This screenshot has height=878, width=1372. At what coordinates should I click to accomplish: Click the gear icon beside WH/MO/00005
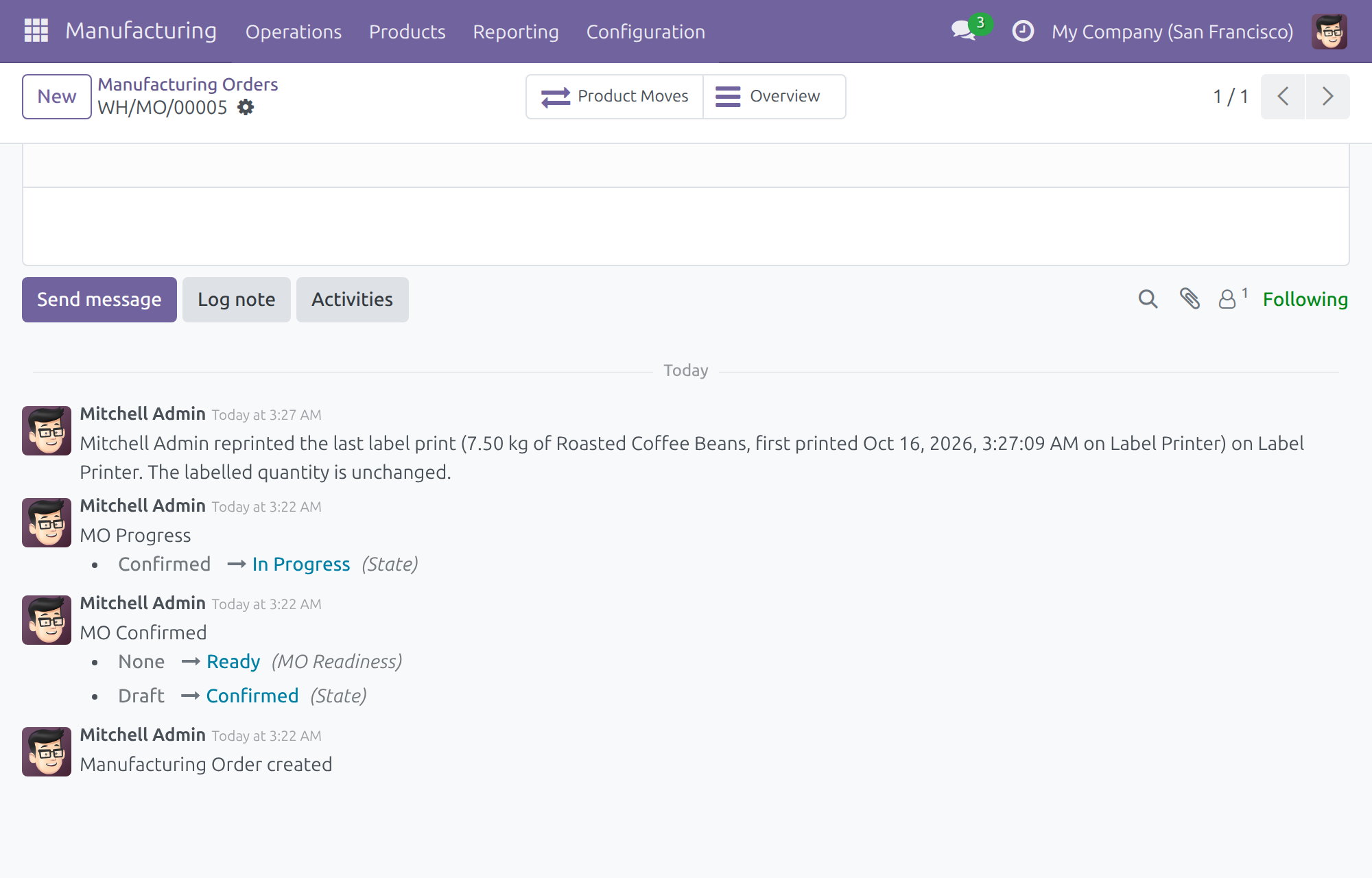[x=246, y=108]
